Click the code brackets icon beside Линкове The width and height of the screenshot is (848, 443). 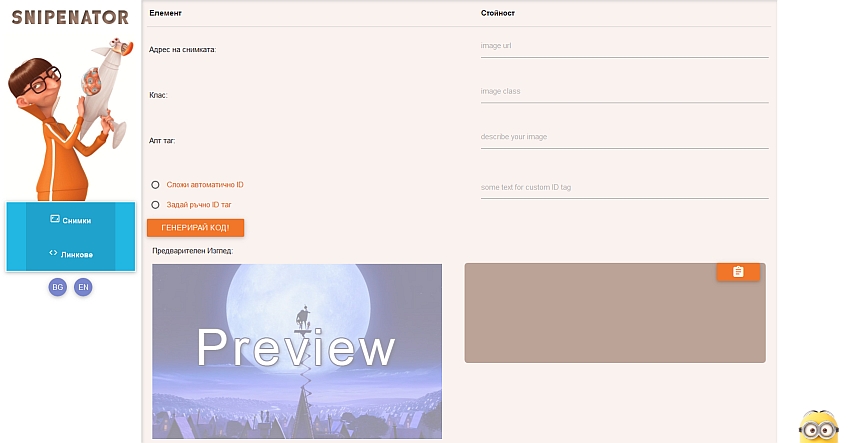(x=53, y=253)
